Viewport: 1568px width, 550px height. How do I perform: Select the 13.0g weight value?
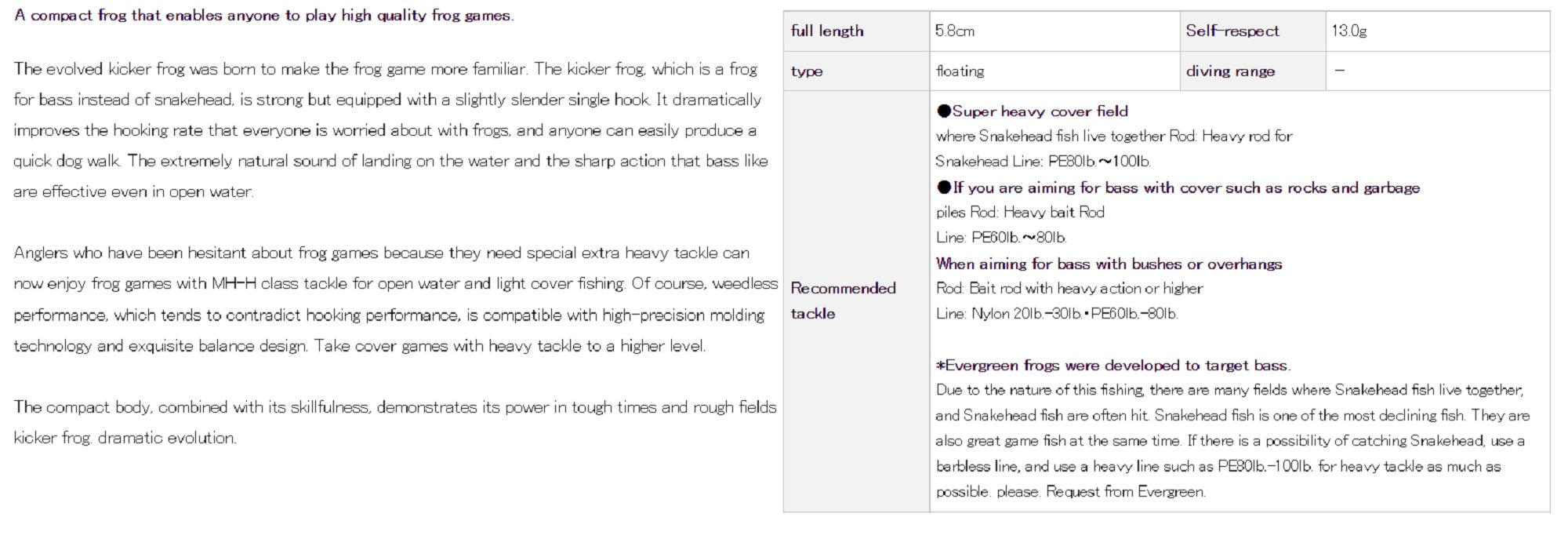click(x=1348, y=31)
